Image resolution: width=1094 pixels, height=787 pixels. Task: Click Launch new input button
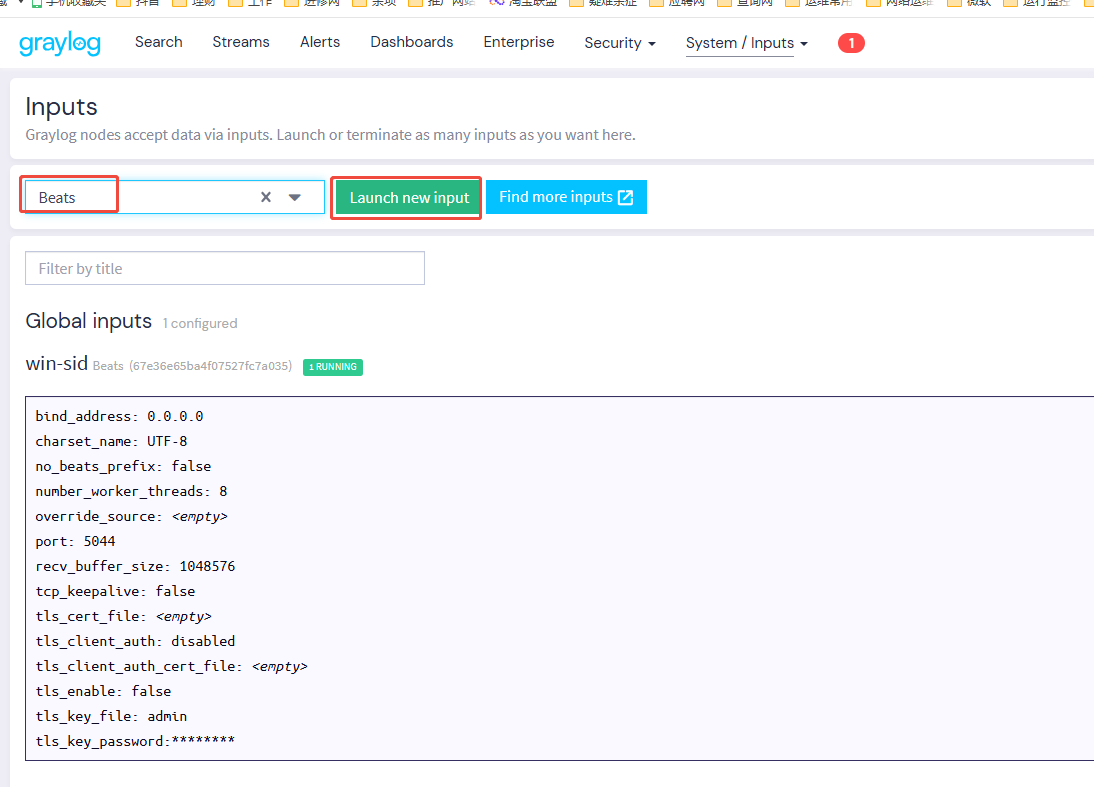tap(409, 197)
